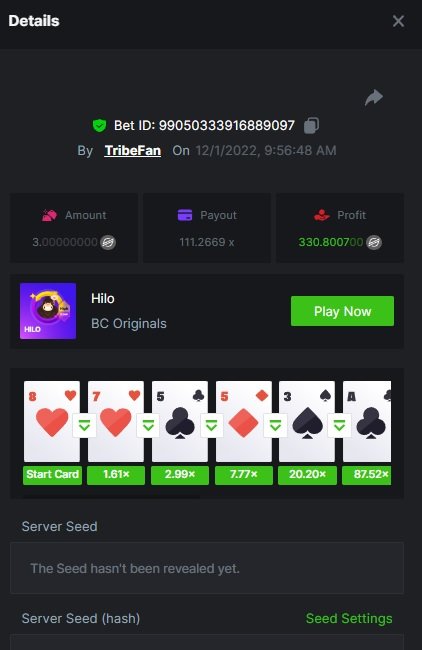
Task: Click the Profit icon
Action: [x=321, y=215]
